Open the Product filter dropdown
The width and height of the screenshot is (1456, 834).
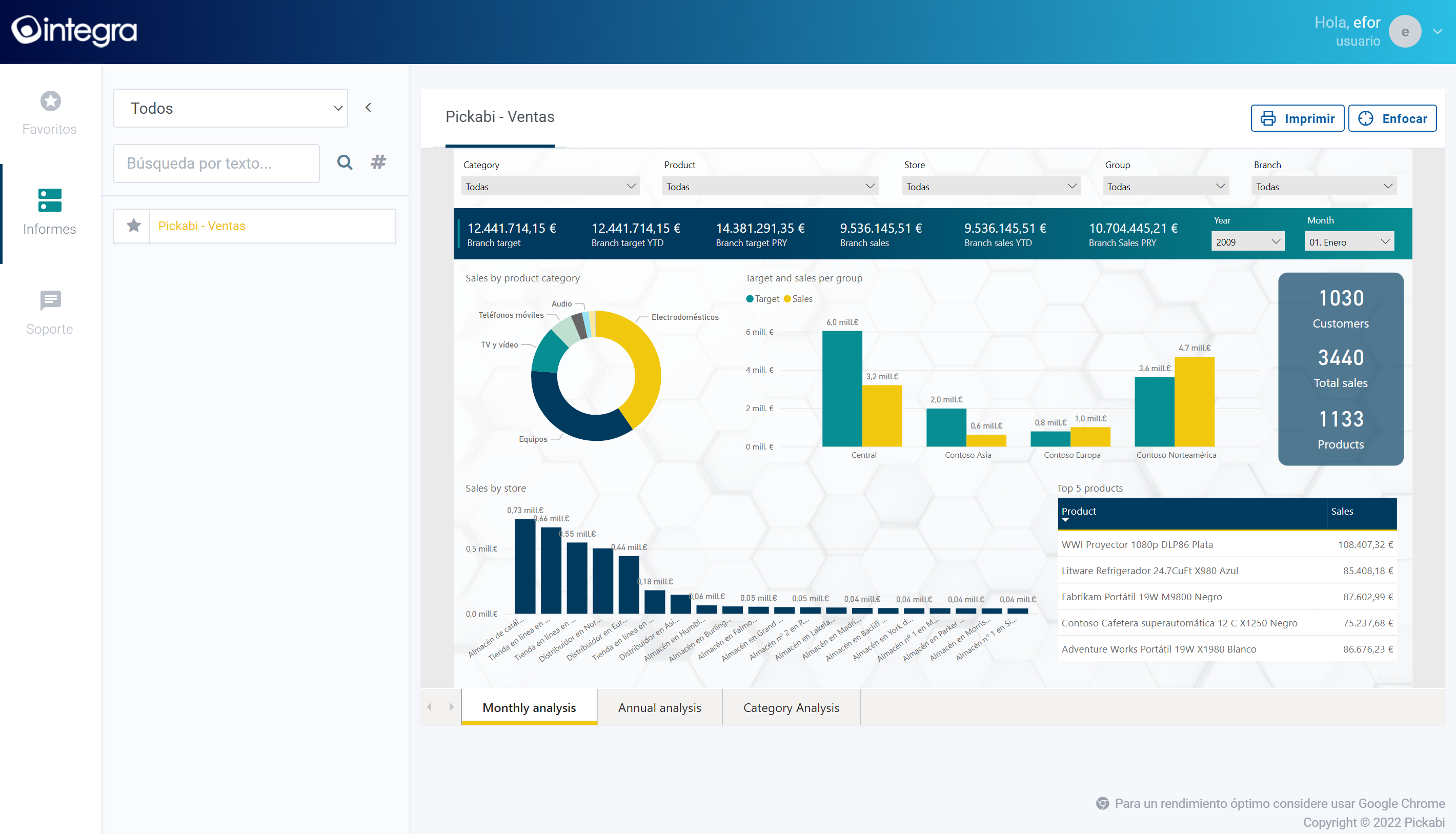click(x=770, y=186)
